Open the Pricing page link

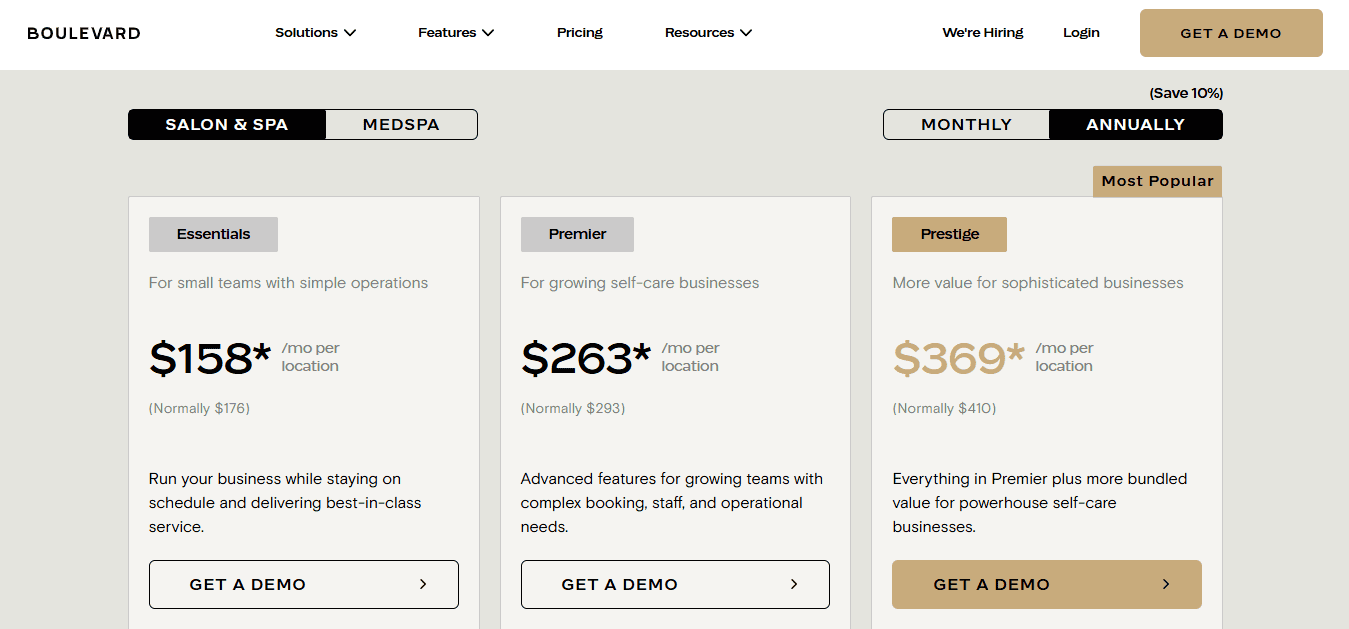(x=580, y=33)
